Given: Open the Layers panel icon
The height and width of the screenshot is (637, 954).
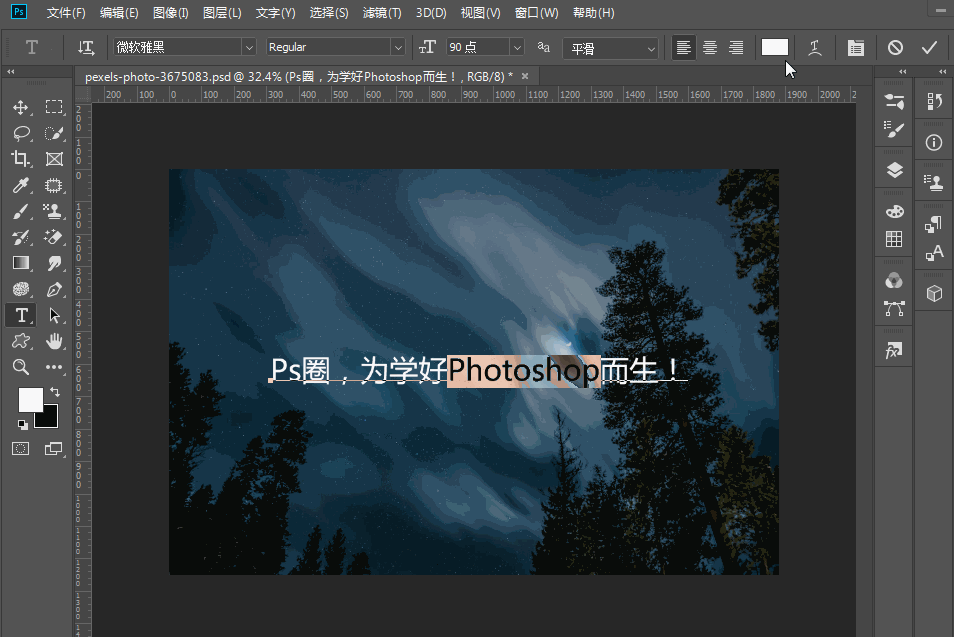Looking at the screenshot, I should pyautogui.click(x=894, y=170).
